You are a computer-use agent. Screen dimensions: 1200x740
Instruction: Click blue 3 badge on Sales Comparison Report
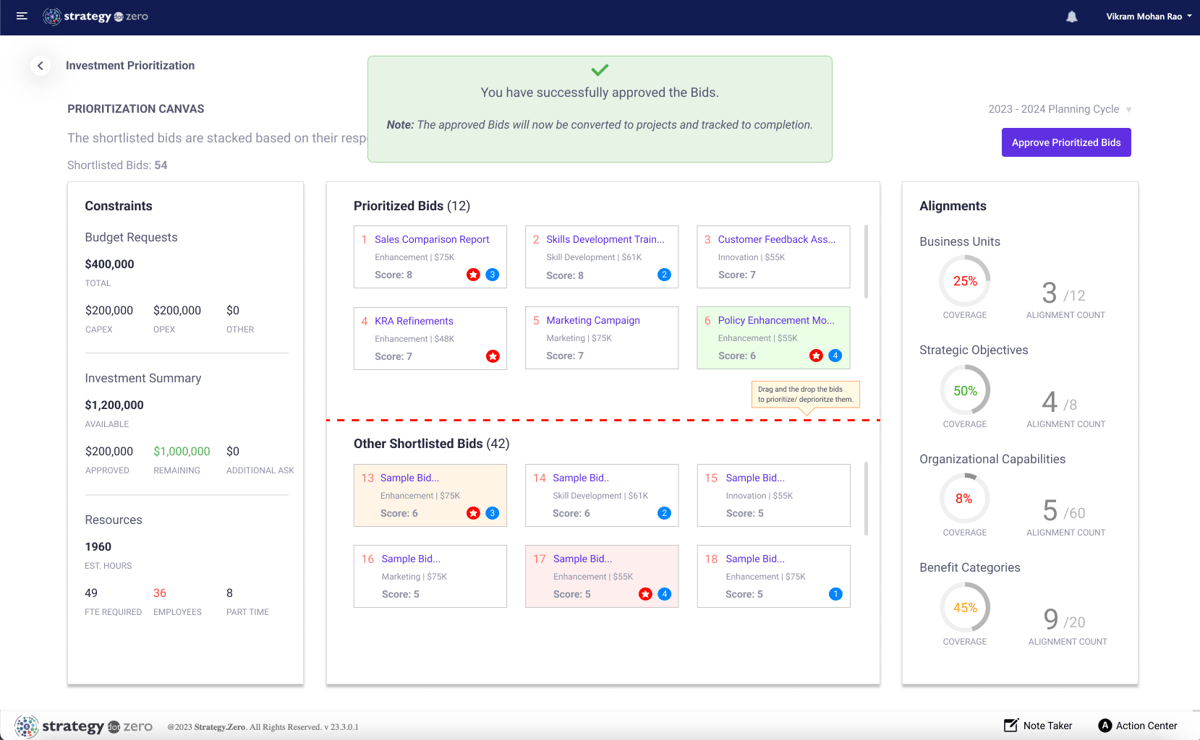492,275
